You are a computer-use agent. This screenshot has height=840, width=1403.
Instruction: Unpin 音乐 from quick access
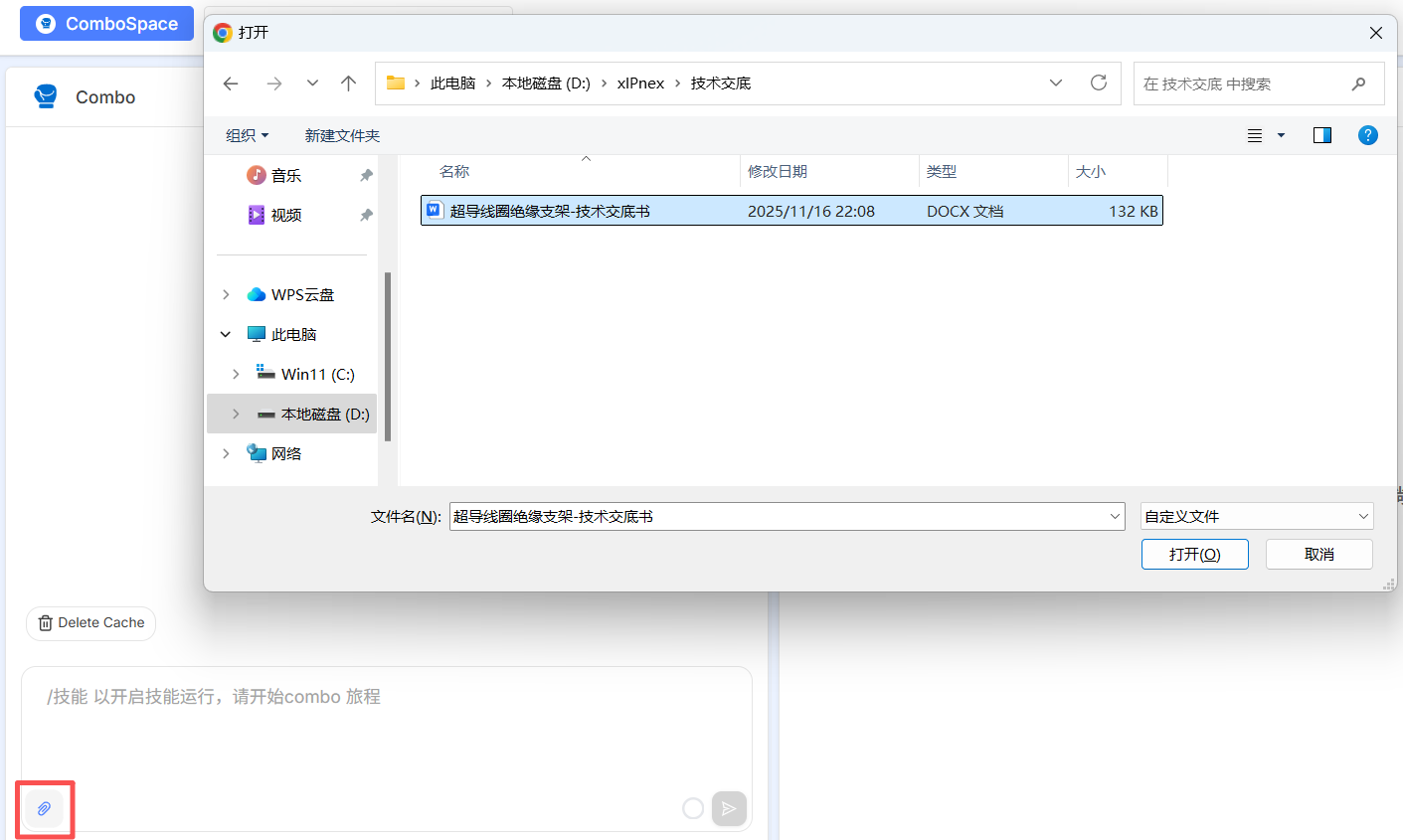tap(365, 174)
